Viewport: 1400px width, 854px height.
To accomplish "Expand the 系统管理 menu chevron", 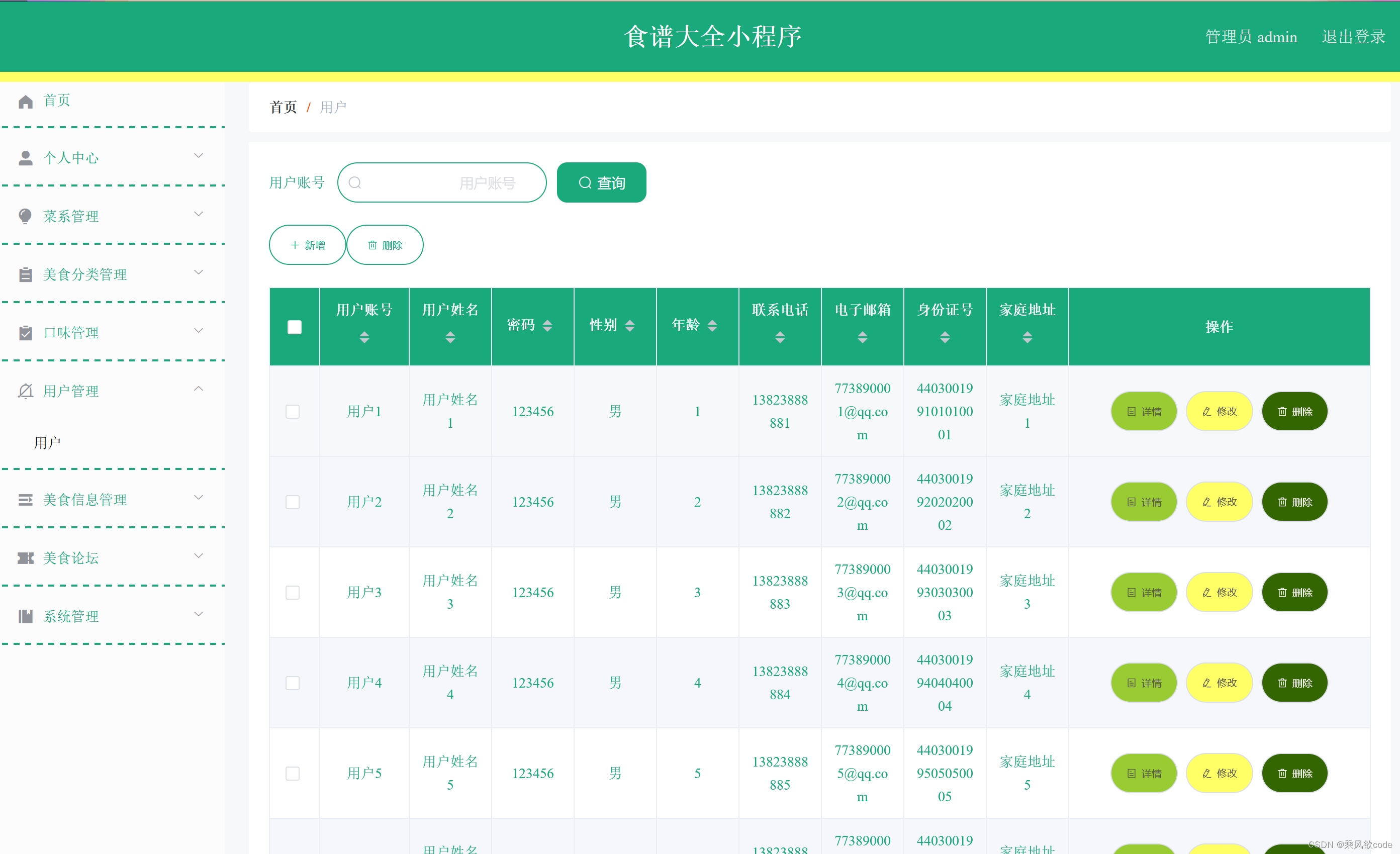I will (198, 614).
